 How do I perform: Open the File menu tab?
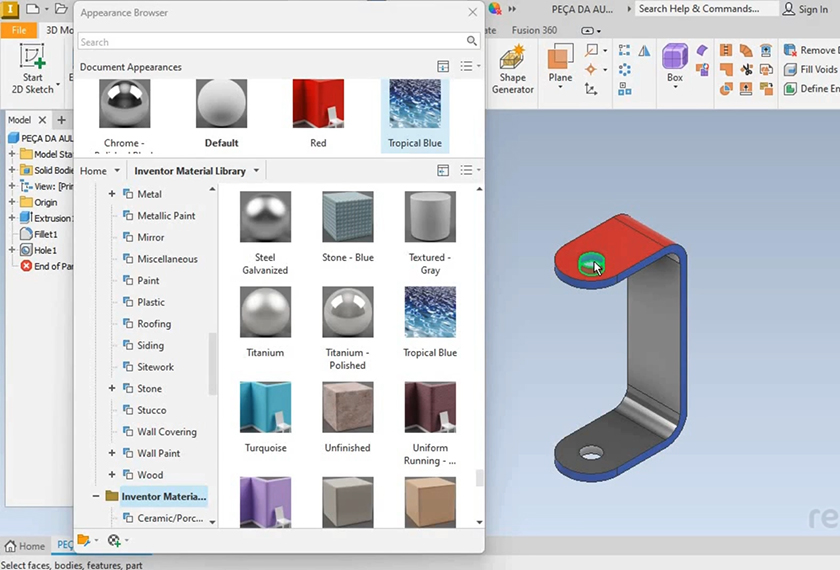pyautogui.click(x=19, y=30)
